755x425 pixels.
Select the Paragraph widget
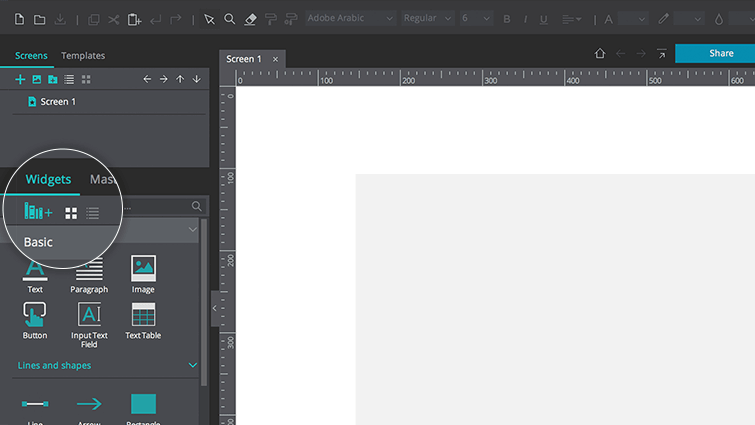[89, 274]
